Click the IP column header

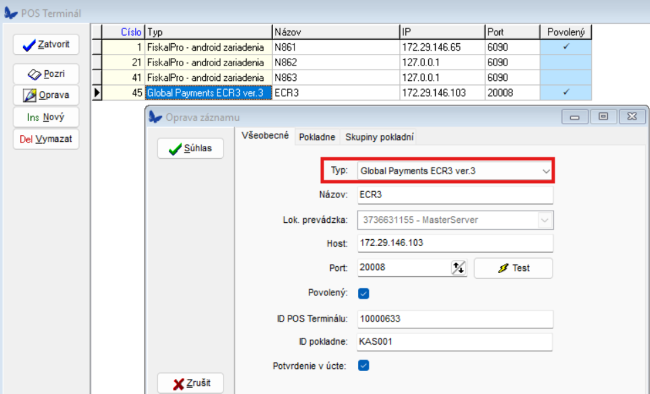[x=442, y=32]
